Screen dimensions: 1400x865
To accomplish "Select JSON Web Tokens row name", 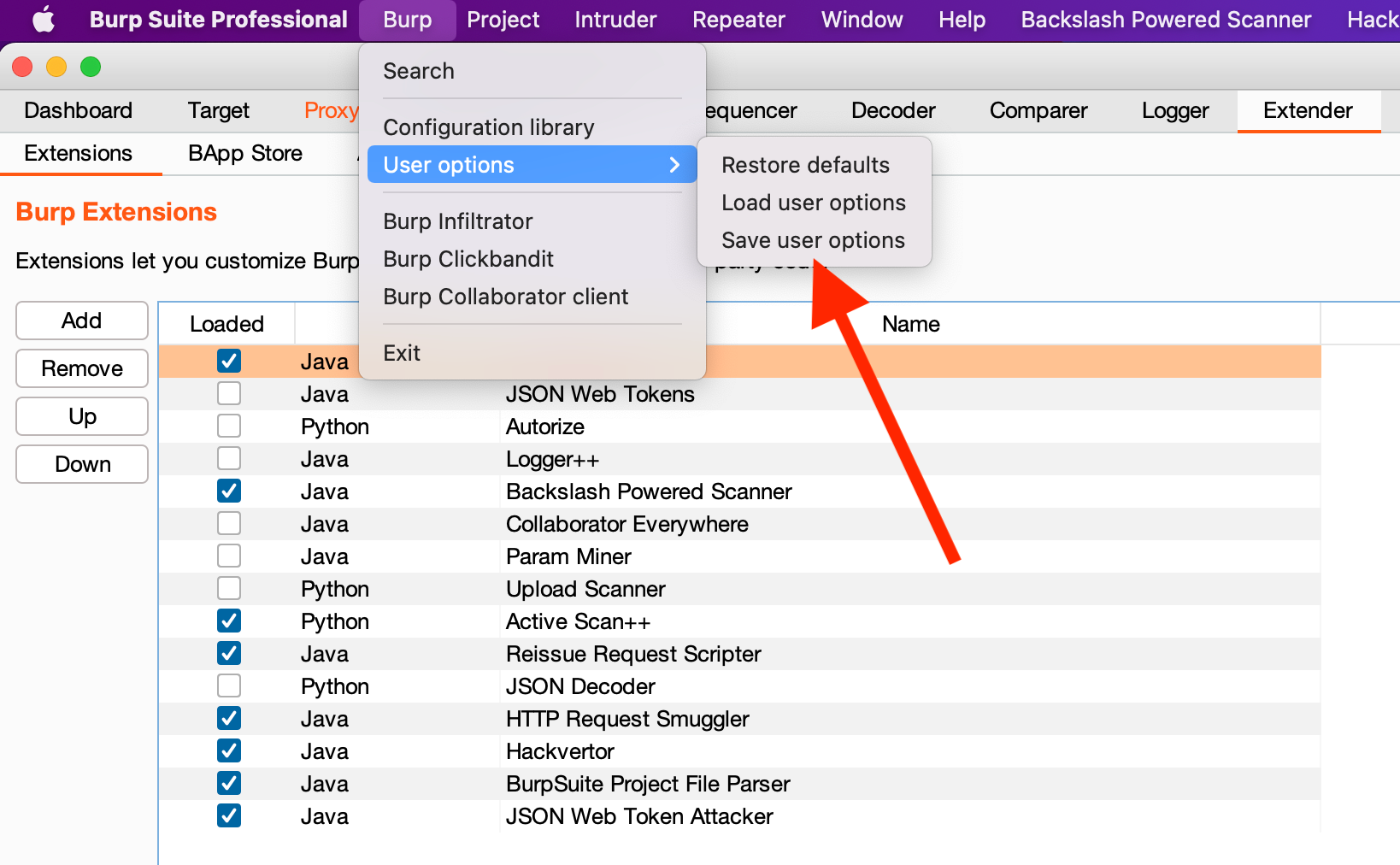I will 600,394.
